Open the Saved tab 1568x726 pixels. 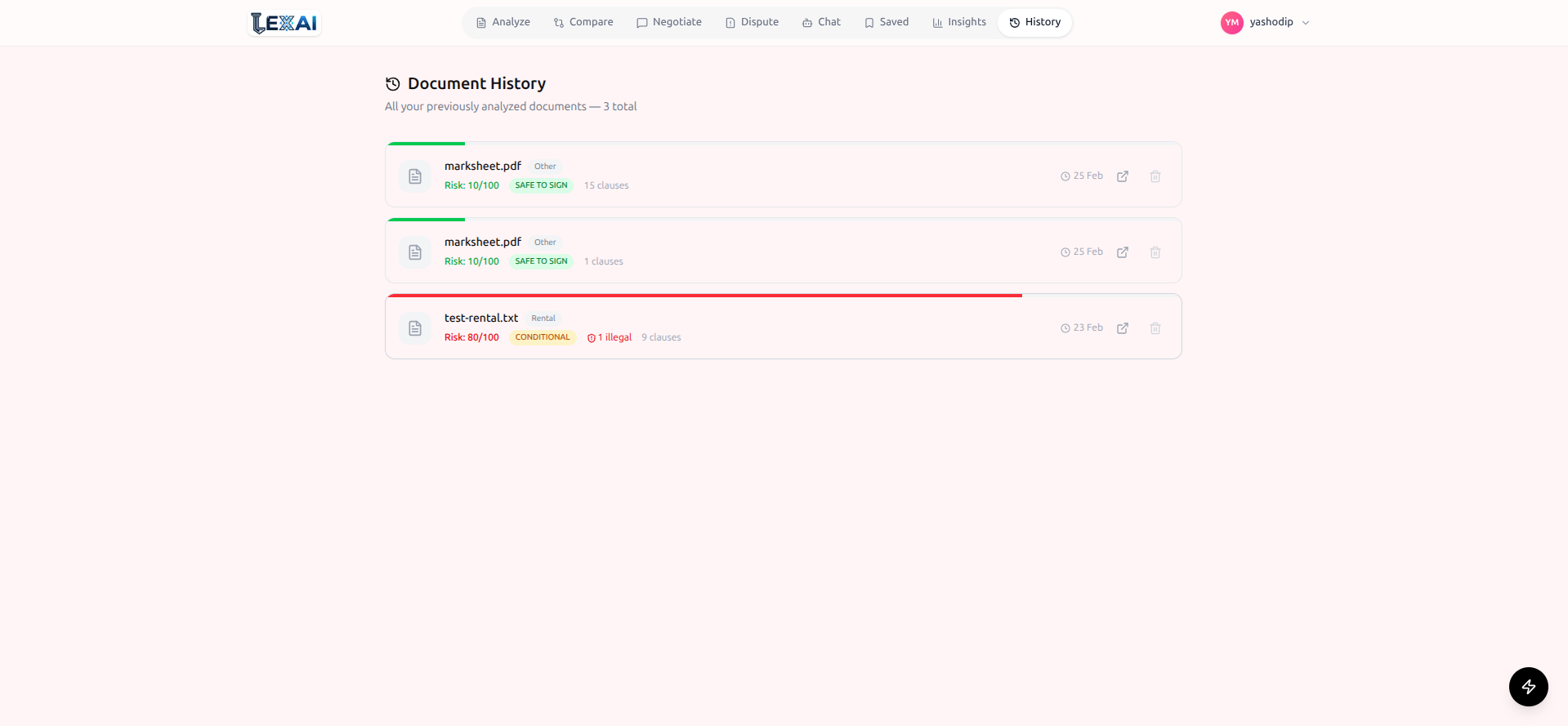point(887,22)
